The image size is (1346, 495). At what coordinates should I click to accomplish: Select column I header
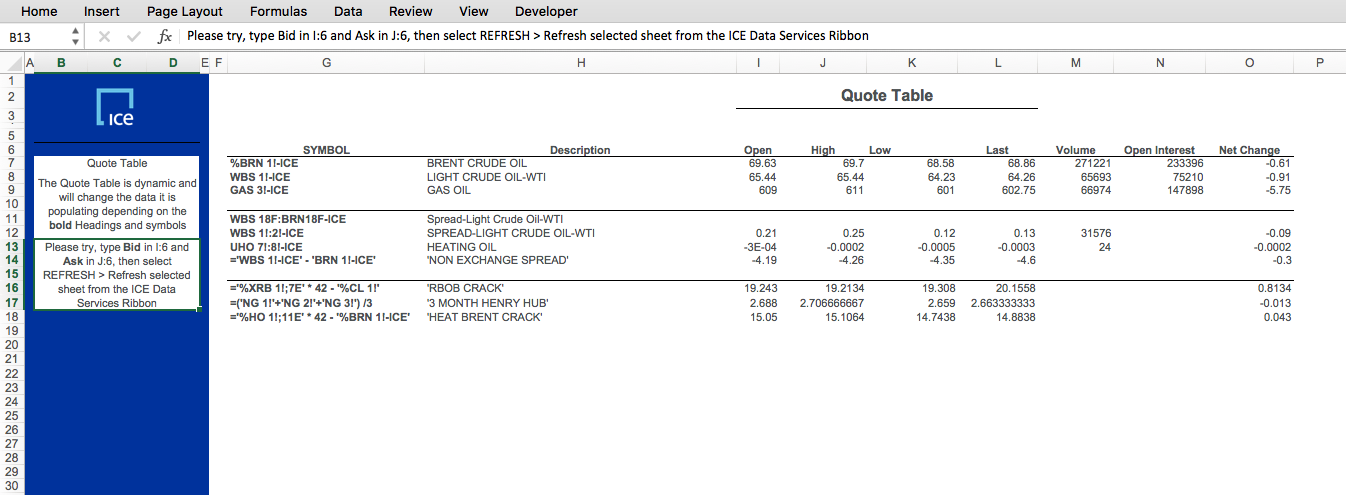coord(758,63)
